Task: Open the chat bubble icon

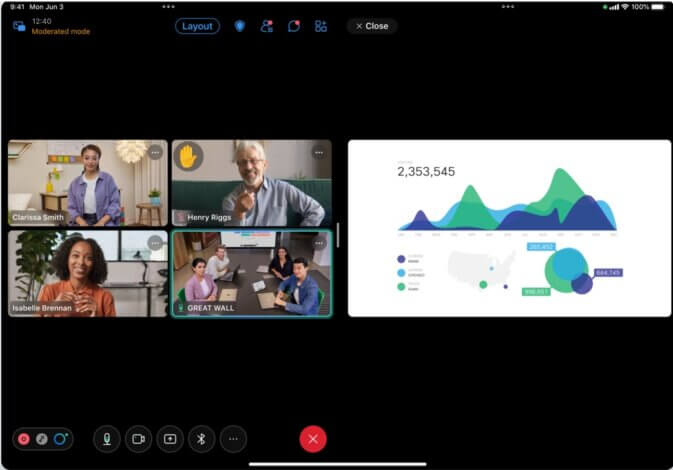Action: [293, 26]
